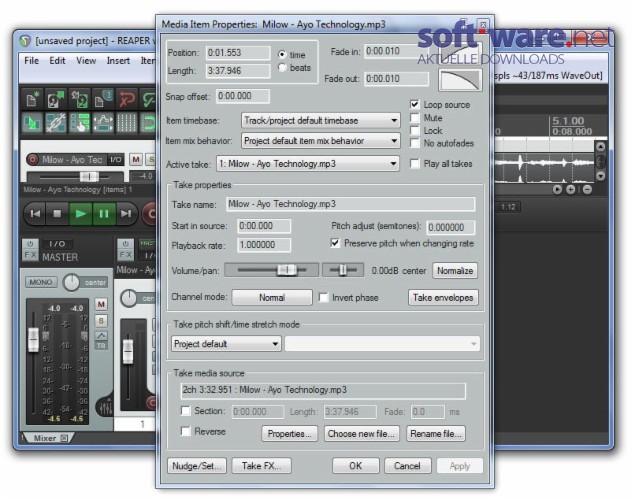Toggle item grouping link toolbar icon

click(x=55, y=123)
